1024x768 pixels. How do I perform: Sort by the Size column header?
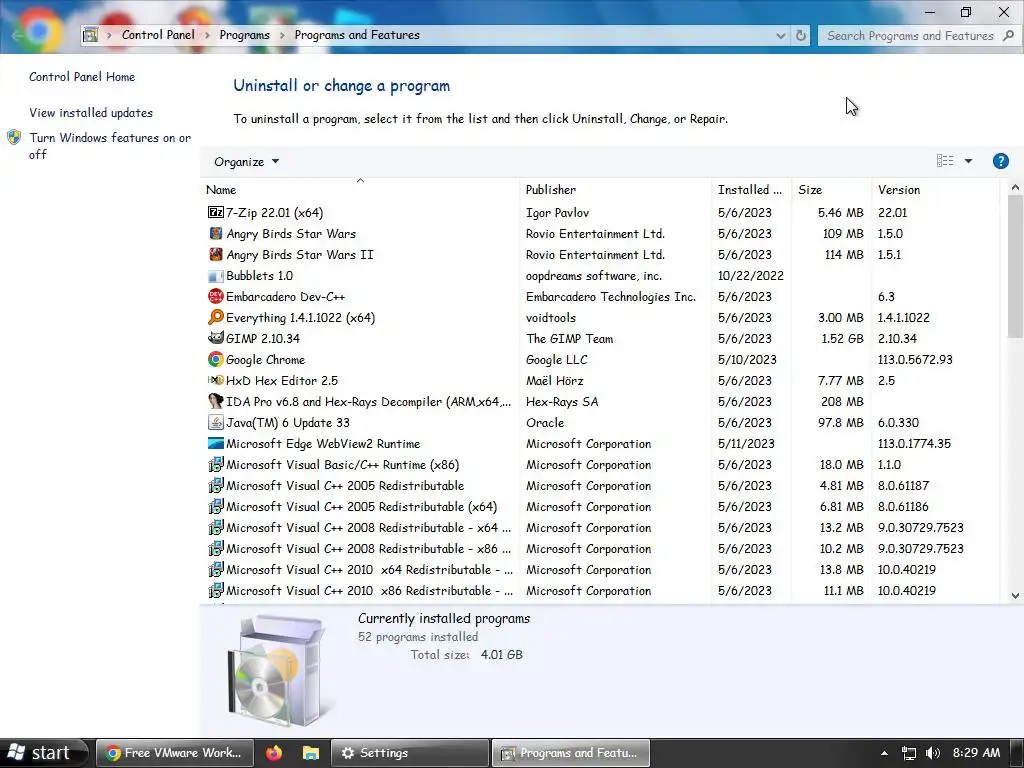pos(831,189)
